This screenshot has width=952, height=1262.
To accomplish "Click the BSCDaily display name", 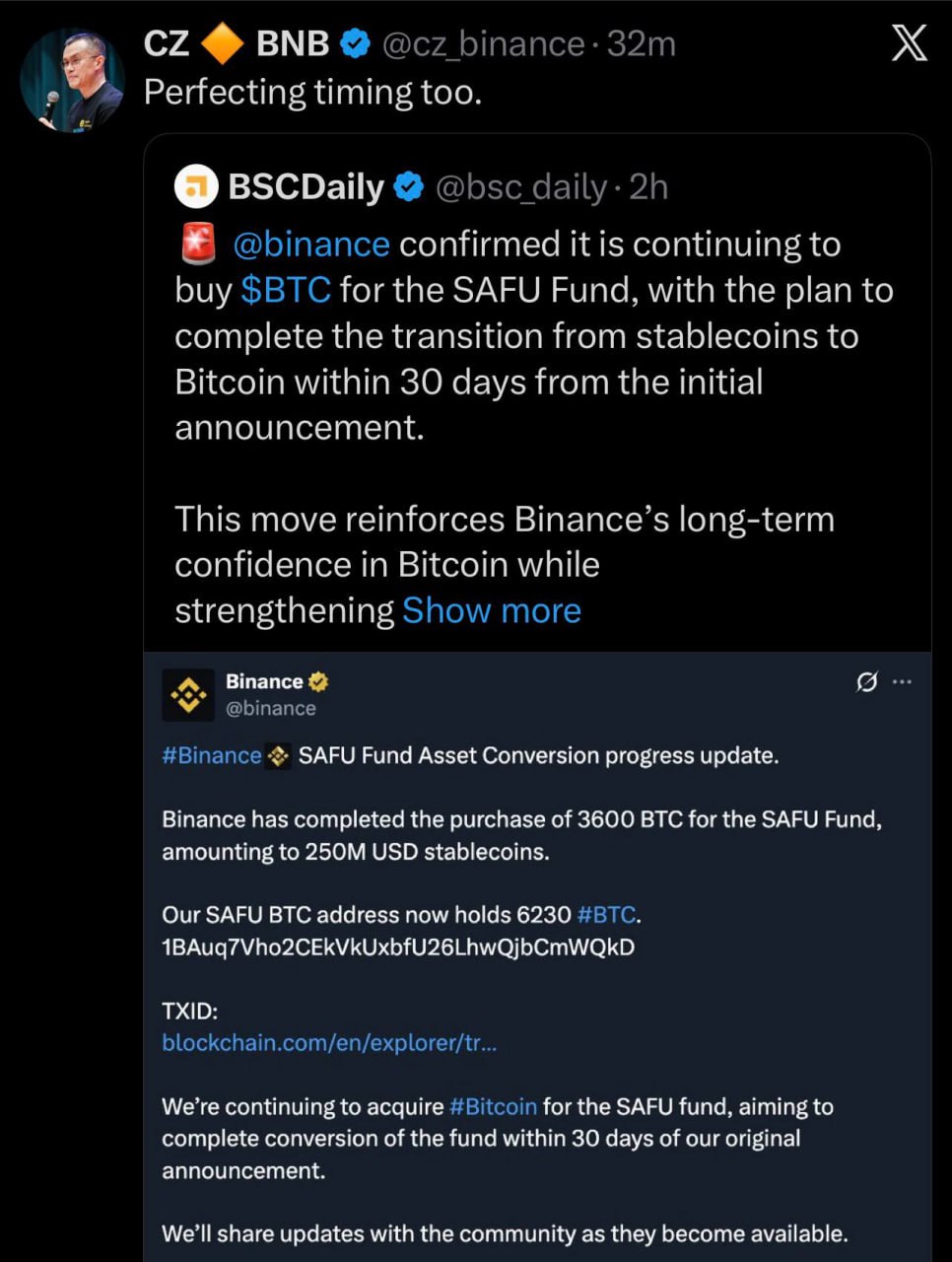I will pyautogui.click(x=306, y=186).
